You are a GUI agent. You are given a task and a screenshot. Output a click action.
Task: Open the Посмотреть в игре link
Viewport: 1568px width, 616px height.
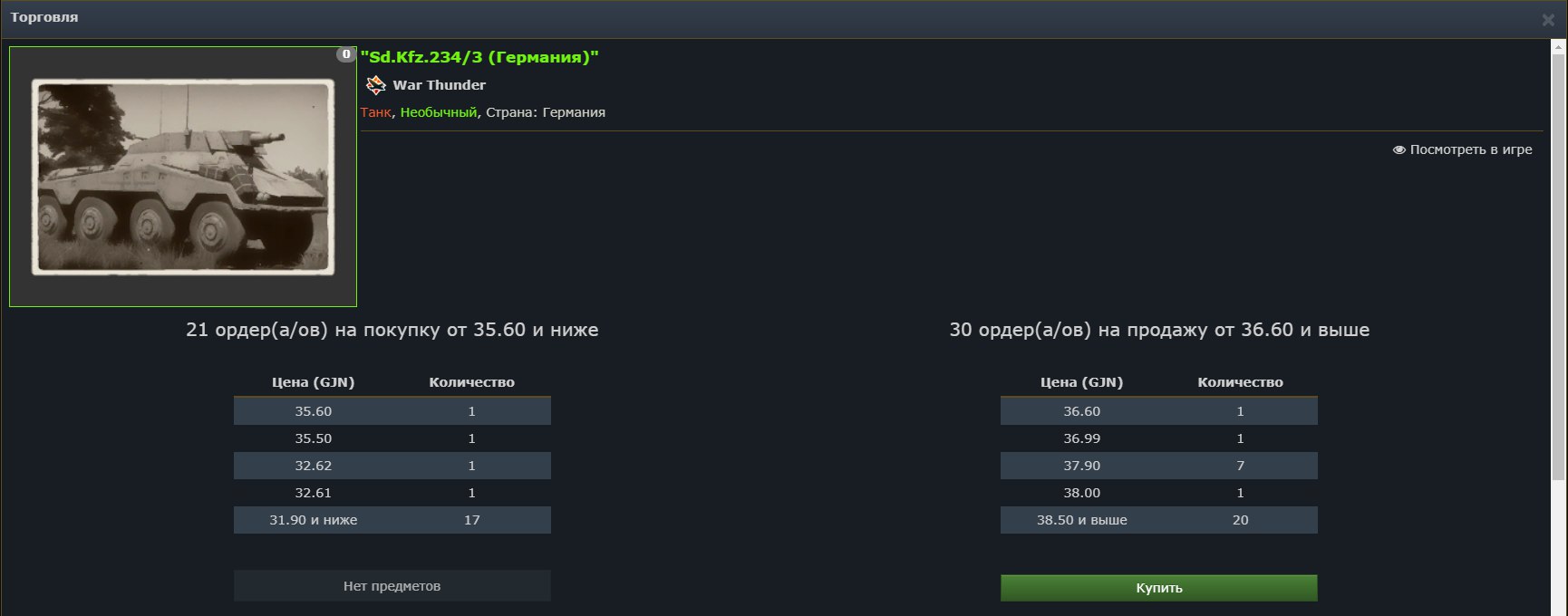point(1462,149)
